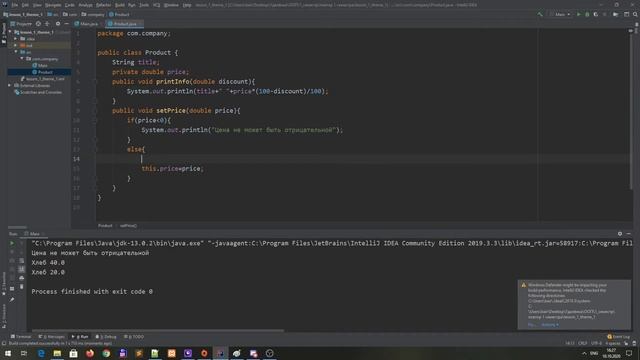The height and width of the screenshot is (360, 640).
Task: Open the Terminal tool window tab
Action: 21,337
